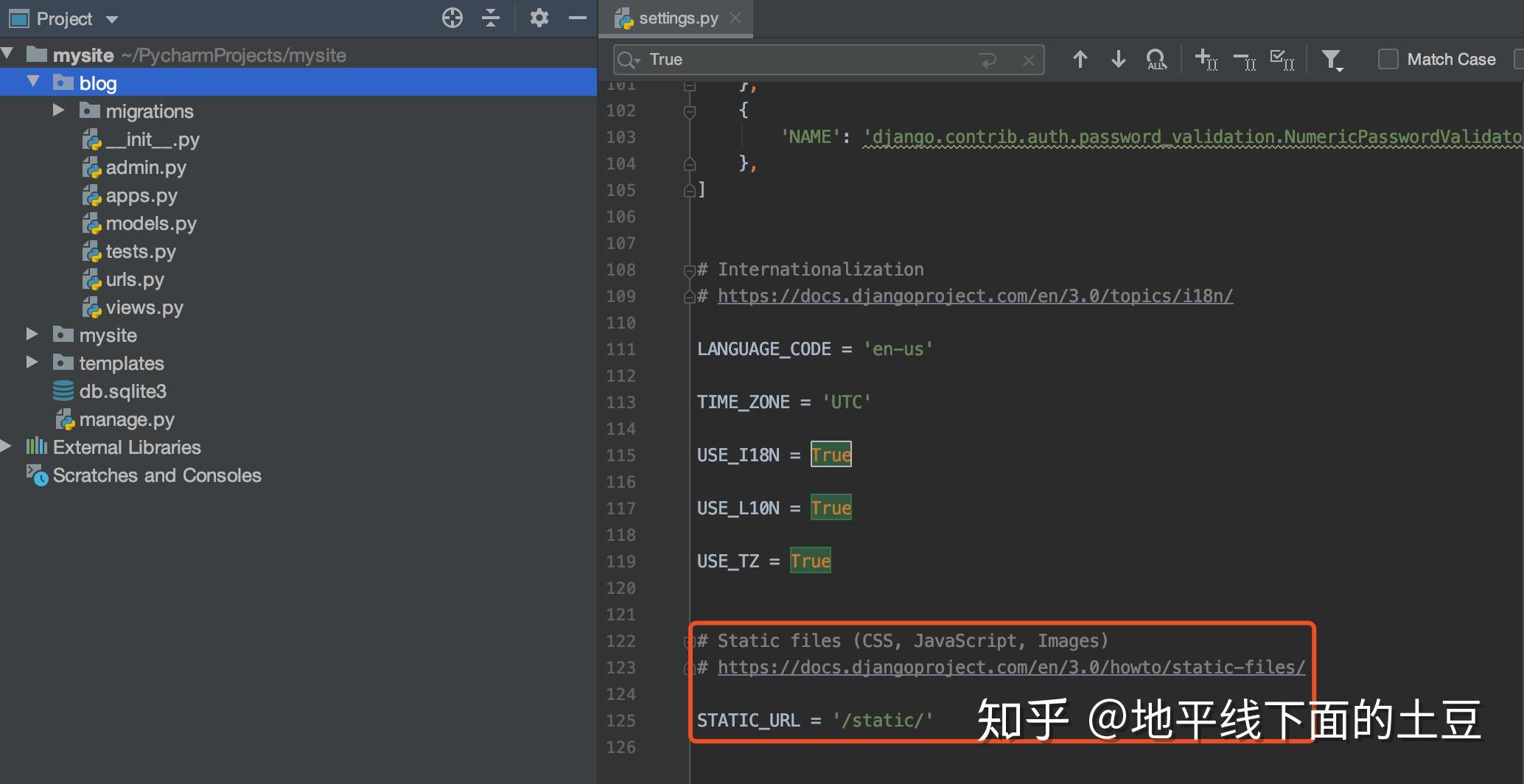Screen dimensions: 1524x784
Task: Toggle the Match Case checkbox
Action: (x=1388, y=59)
